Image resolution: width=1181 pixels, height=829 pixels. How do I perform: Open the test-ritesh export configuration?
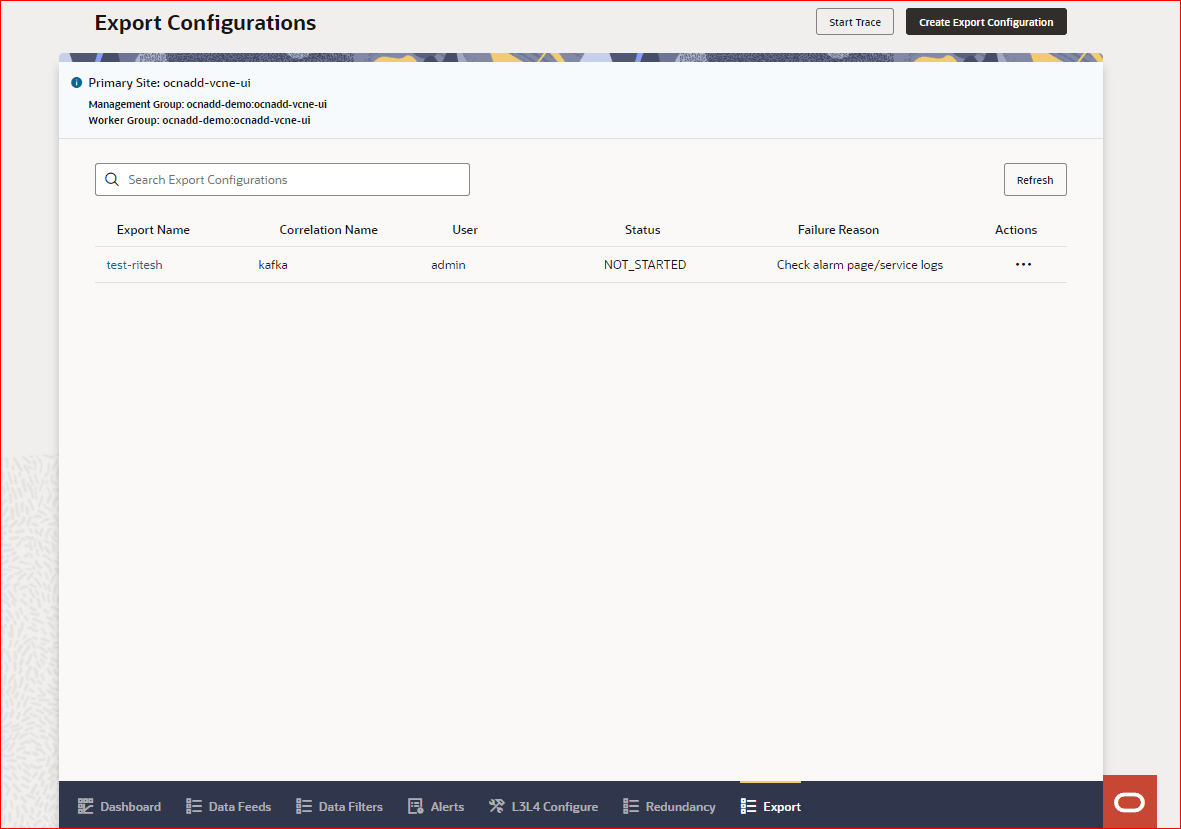[134, 264]
